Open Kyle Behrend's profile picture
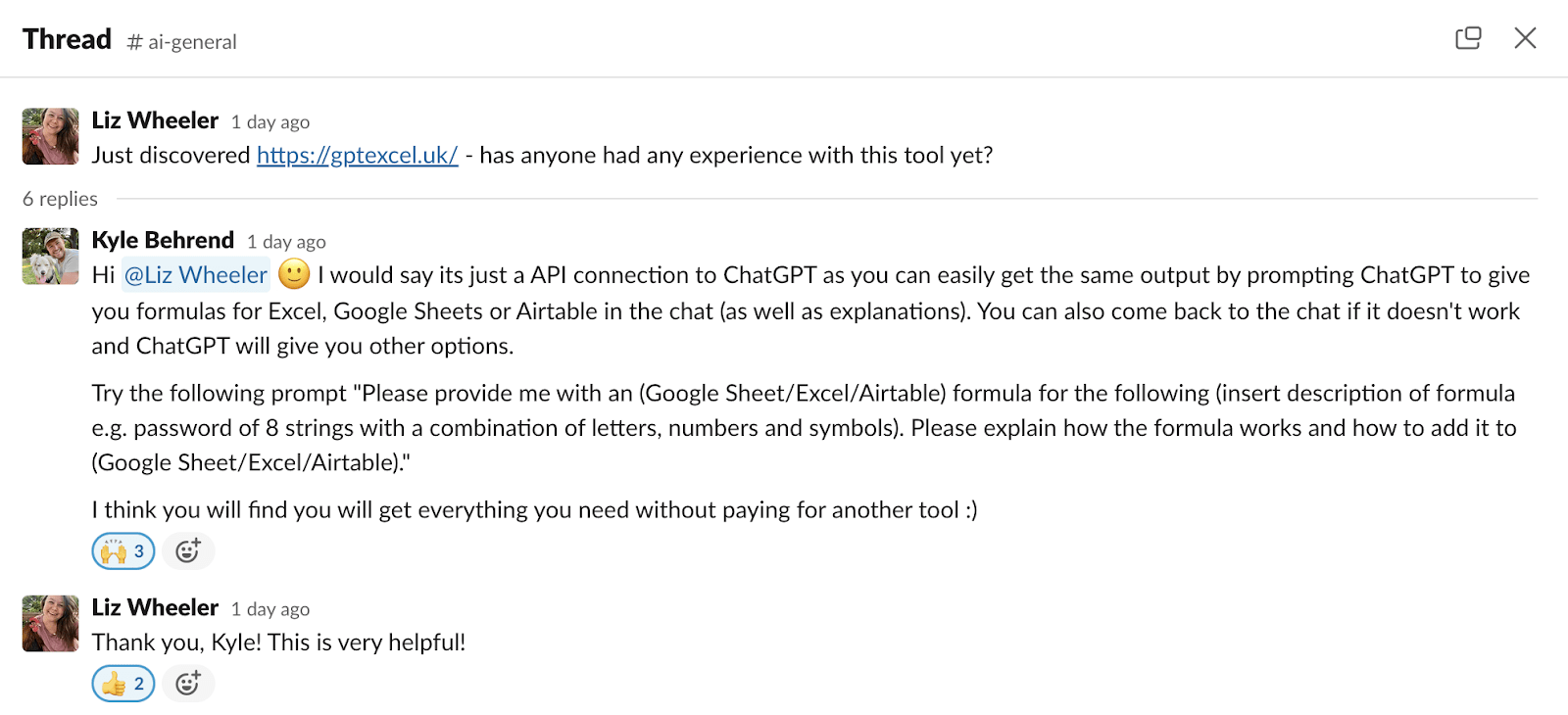 [x=50, y=257]
